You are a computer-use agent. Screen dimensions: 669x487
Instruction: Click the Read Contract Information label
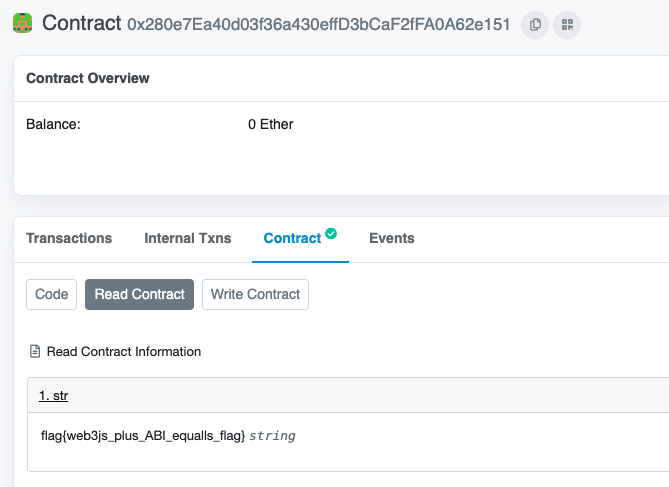[124, 352]
